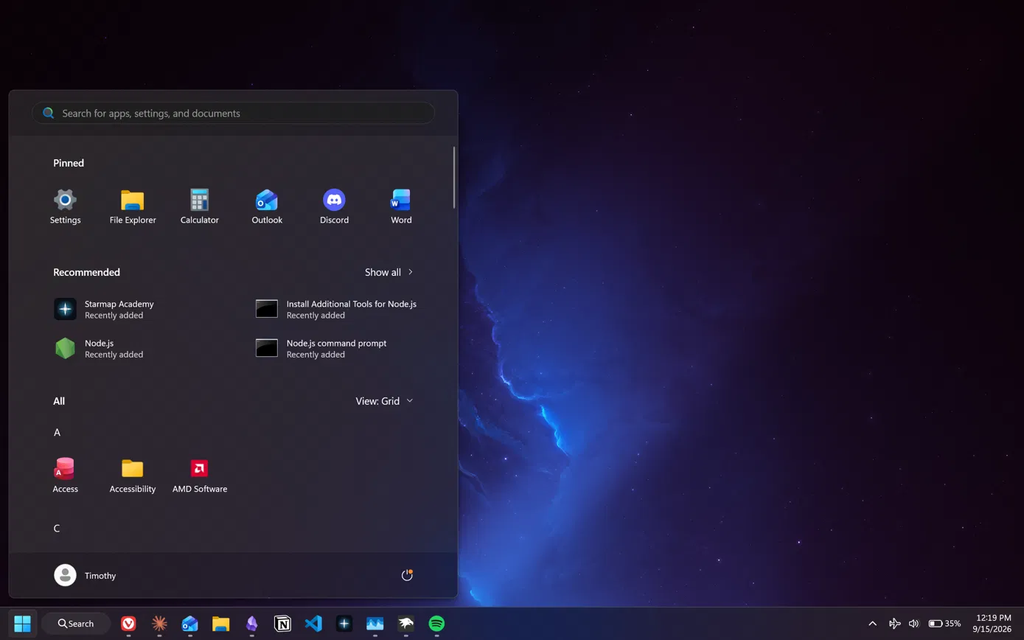
Task: Click the taskbar Search box
Action: (x=76, y=624)
